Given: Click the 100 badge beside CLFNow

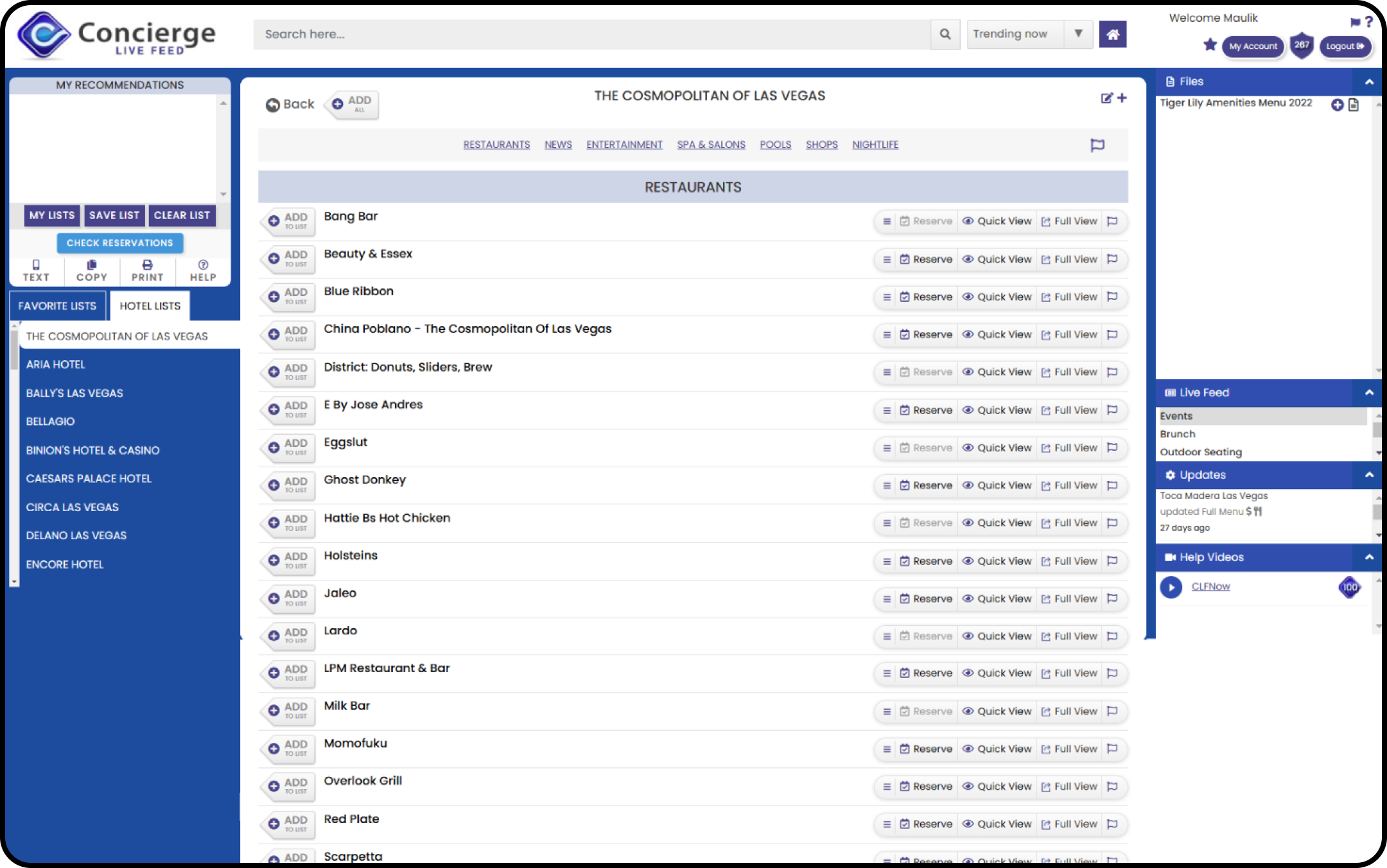Looking at the screenshot, I should point(1350,587).
